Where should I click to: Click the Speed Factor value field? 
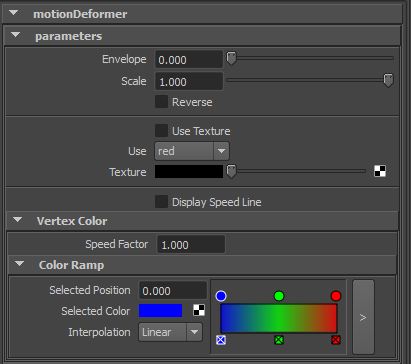click(x=191, y=245)
